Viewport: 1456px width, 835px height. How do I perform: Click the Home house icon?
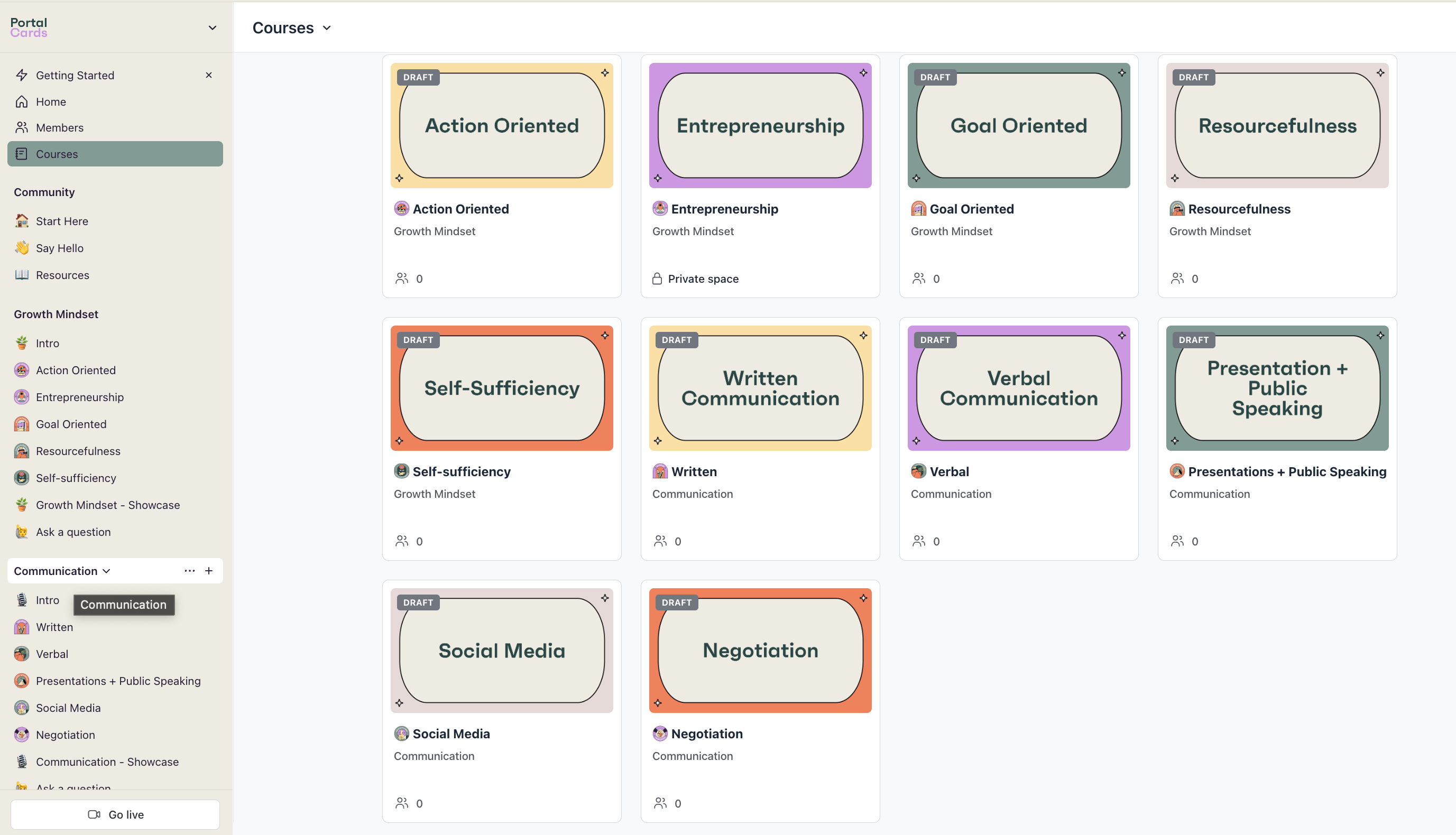(x=22, y=101)
